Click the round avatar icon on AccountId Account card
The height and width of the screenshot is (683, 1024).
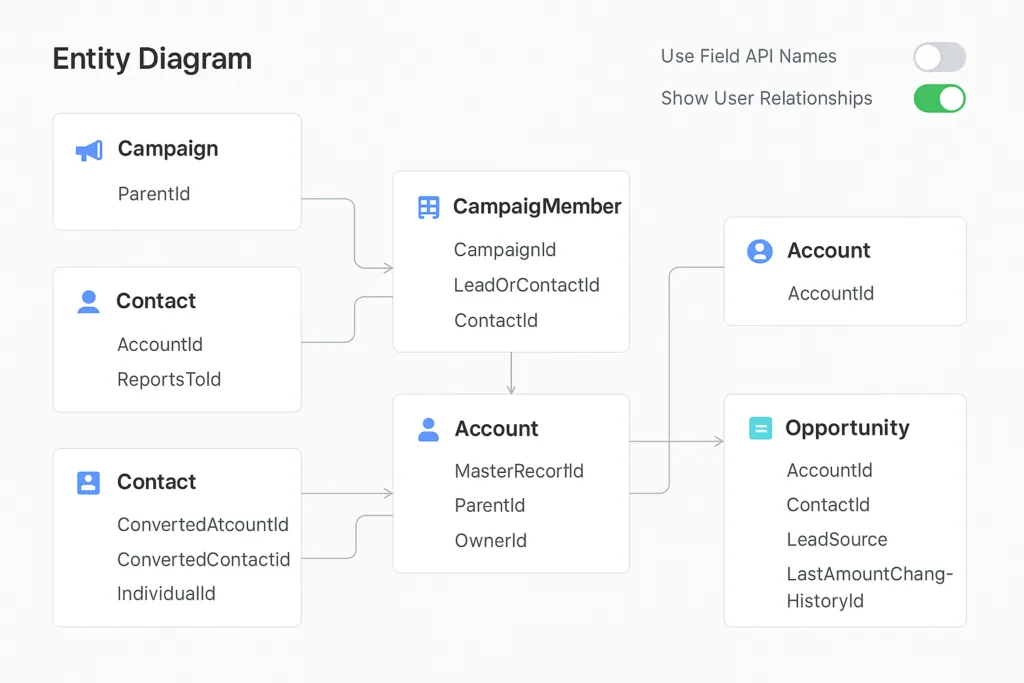point(760,251)
